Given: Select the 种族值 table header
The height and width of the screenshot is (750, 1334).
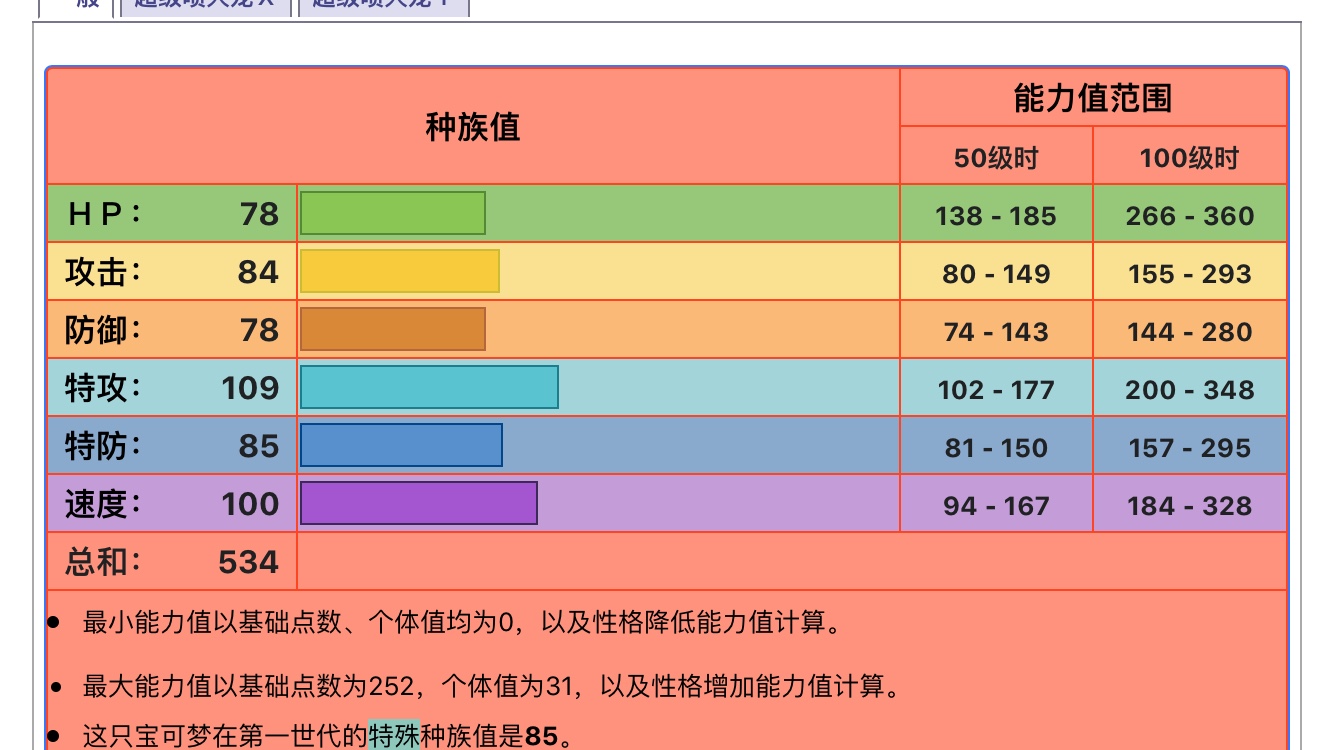Looking at the screenshot, I should pos(473,127).
